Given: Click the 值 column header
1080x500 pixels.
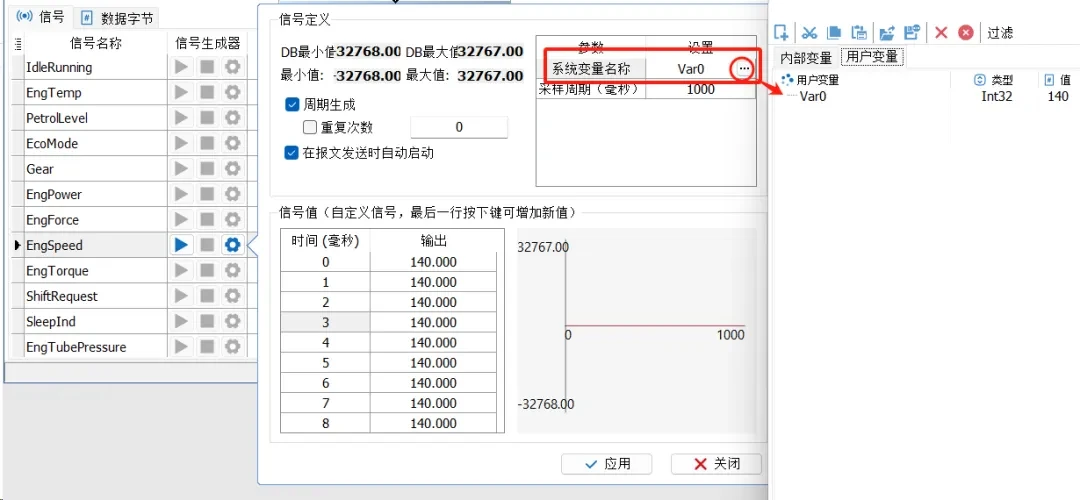Looking at the screenshot, I should click(1057, 81).
